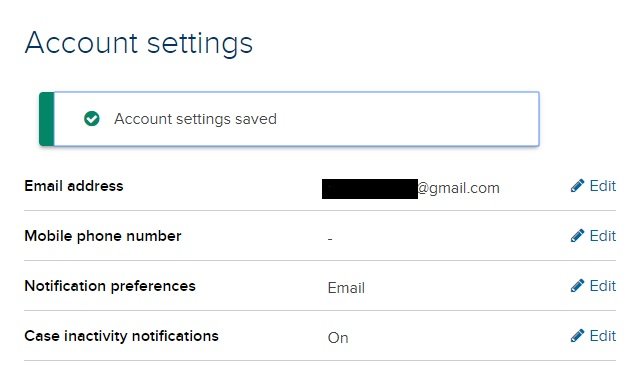Image resolution: width=641 pixels, height=375 pixels.
Task: Select the "Case inactivity notifications" row label
Action: [121, 336]
